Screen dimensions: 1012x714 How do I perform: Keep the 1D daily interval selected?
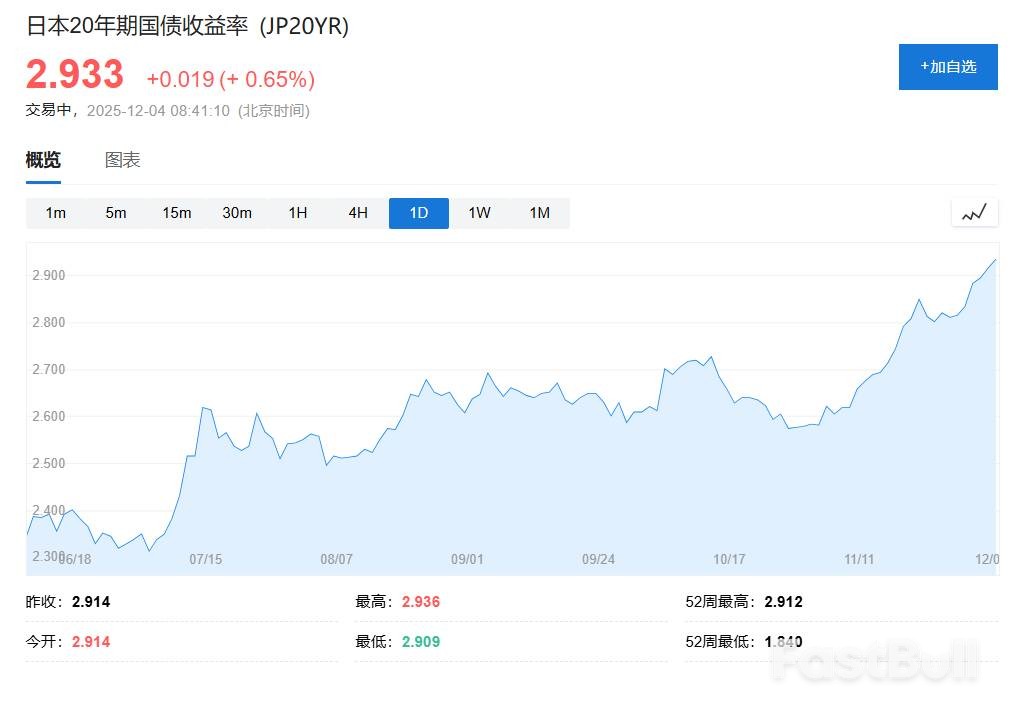pyautogui.click(x=418, y=212)
